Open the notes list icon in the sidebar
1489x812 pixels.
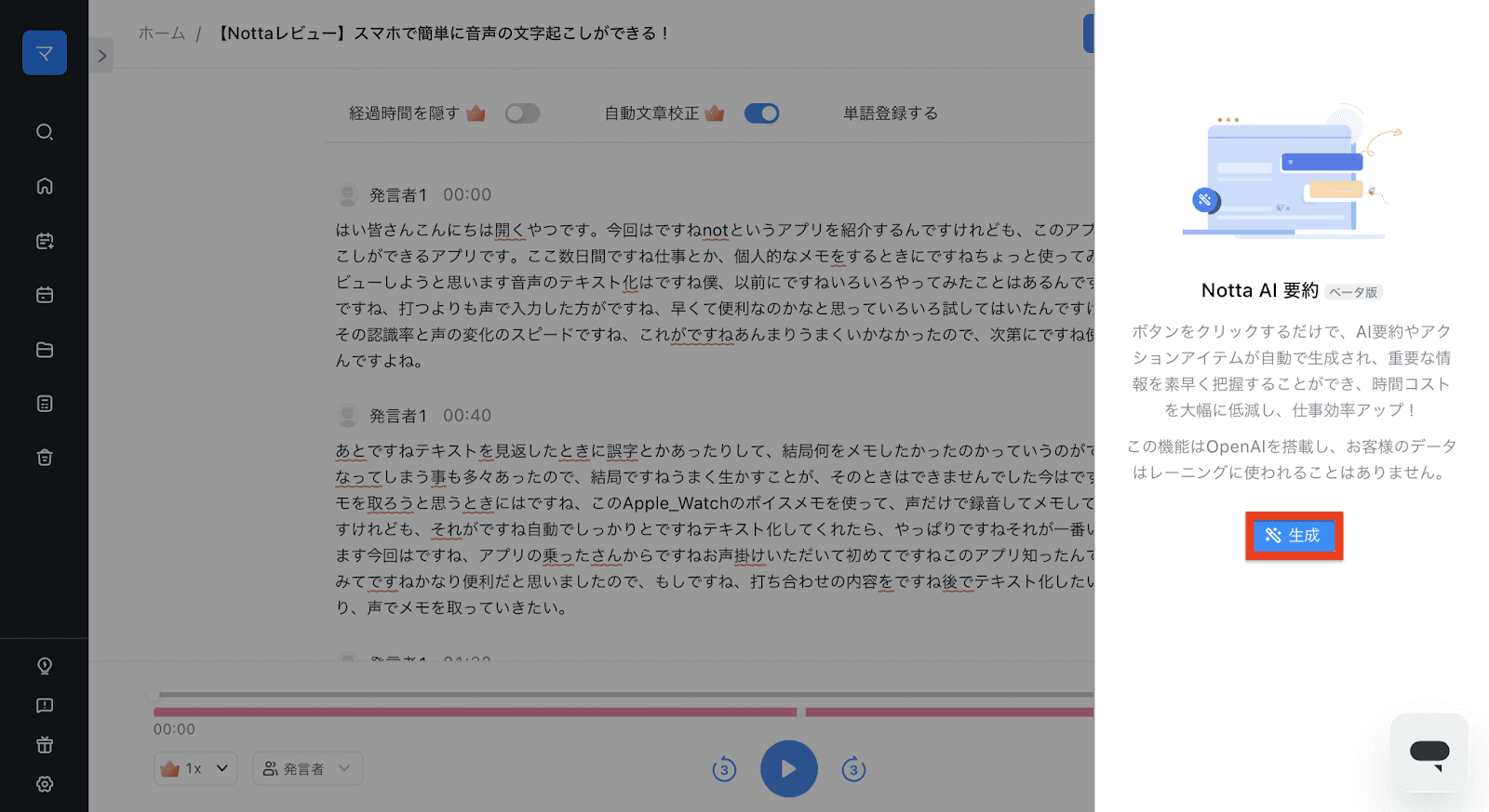pos(45,404)
